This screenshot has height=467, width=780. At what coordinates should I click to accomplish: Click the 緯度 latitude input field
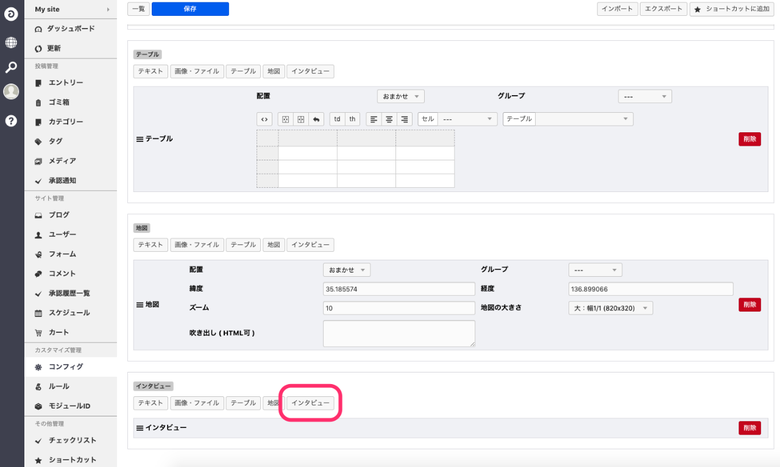point(398,289)
